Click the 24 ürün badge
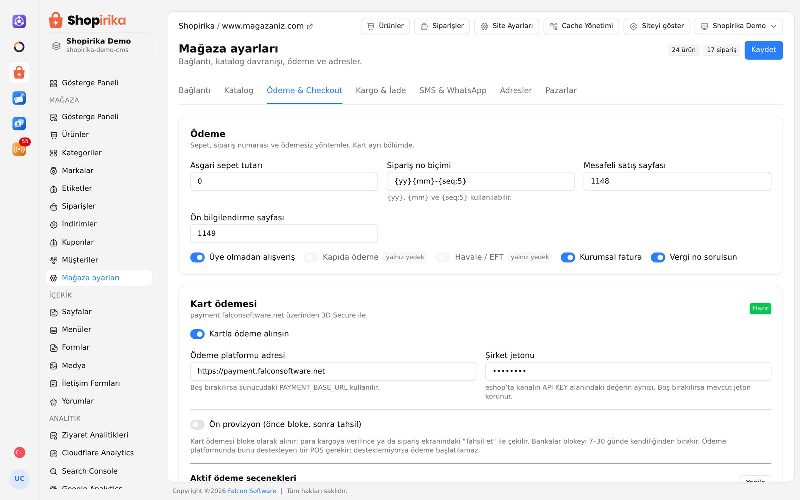The image size is (800, 500). (683, 50)
